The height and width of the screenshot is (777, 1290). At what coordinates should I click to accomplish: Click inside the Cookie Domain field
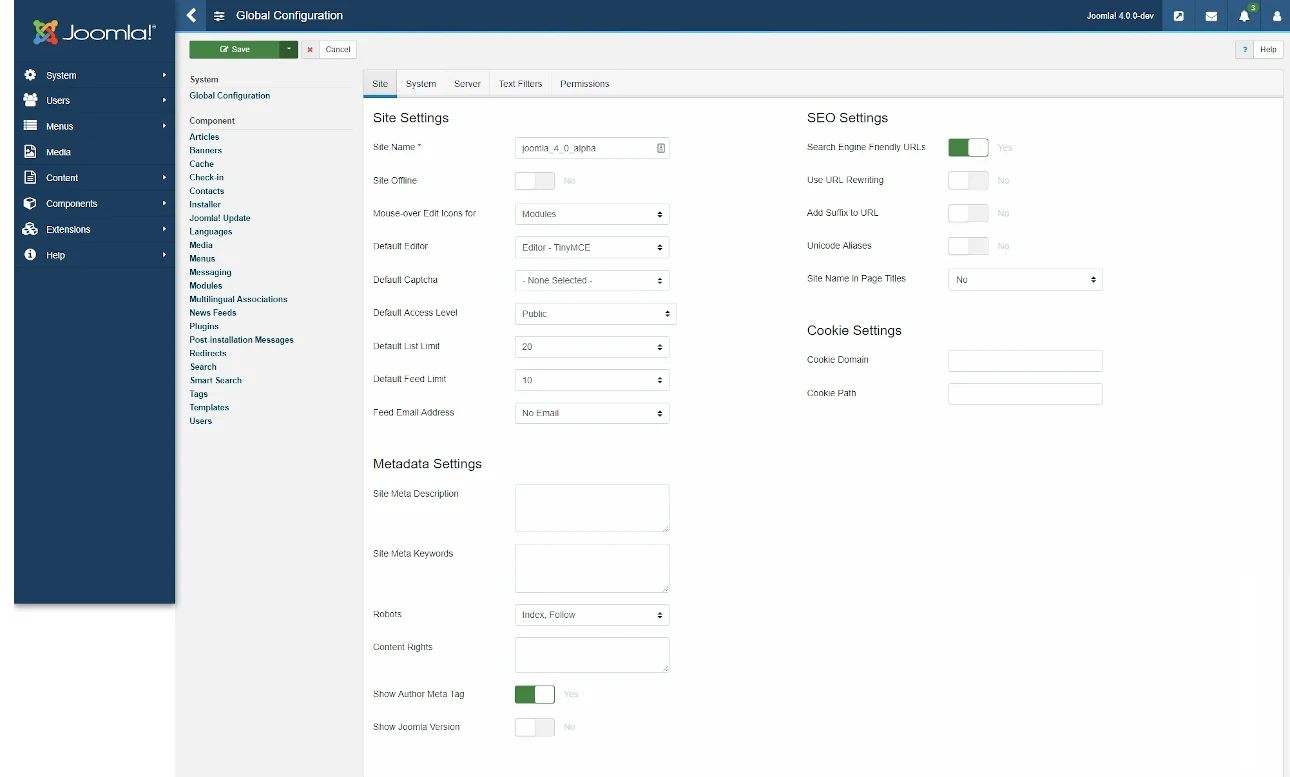point(1024,360)
